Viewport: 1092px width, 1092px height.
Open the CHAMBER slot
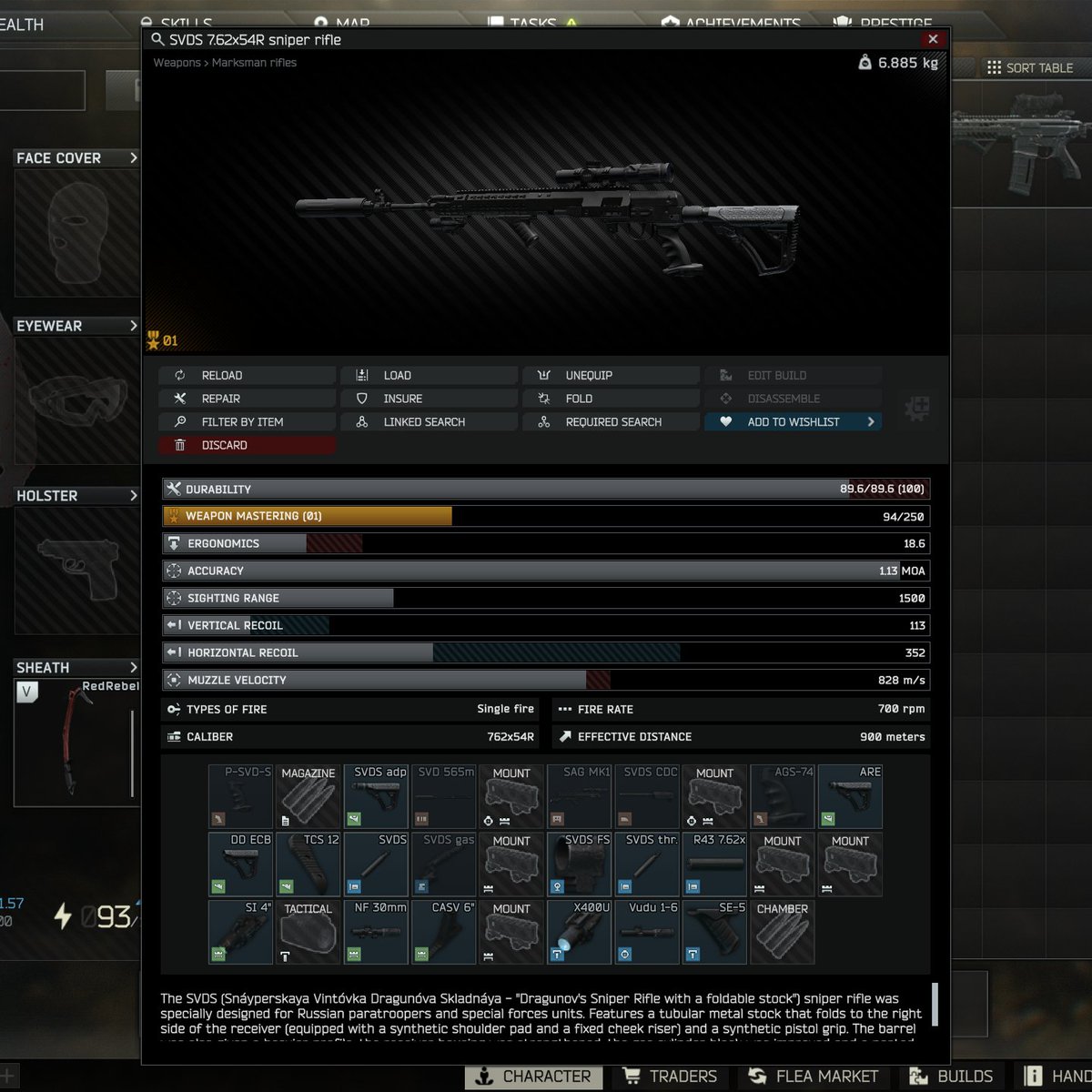point(783,932)
